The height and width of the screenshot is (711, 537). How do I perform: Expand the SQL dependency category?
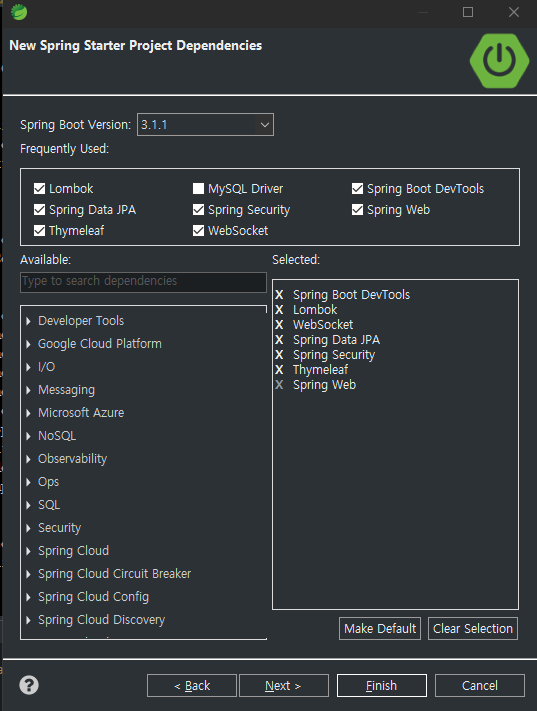[29, 505]
